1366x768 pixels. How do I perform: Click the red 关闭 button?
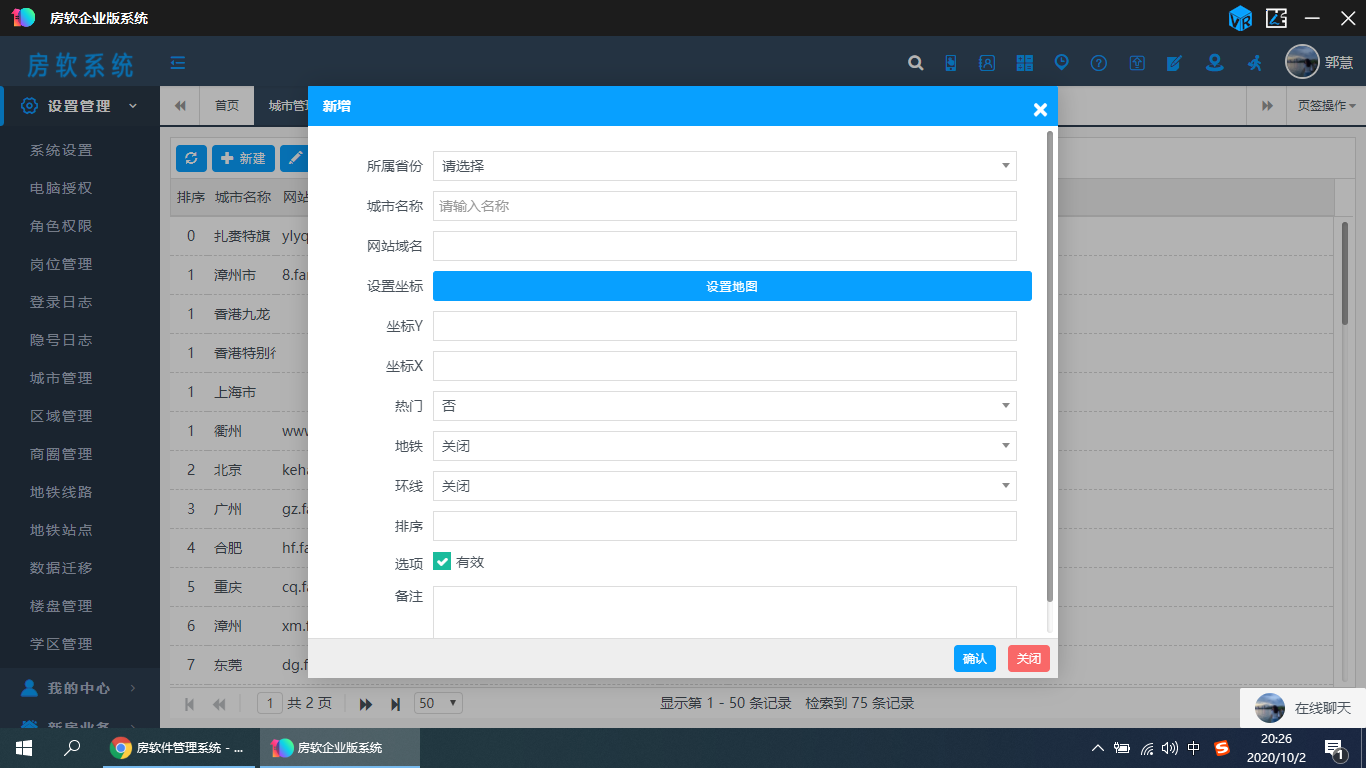(1029, 658)
